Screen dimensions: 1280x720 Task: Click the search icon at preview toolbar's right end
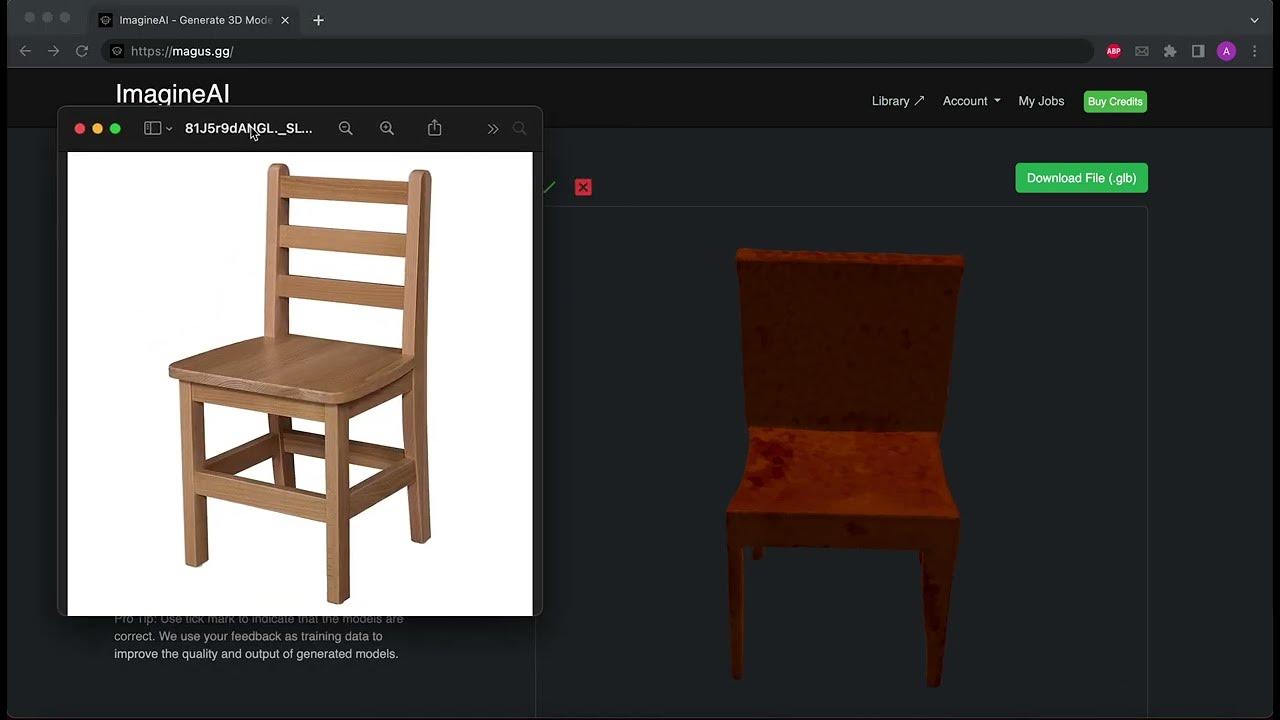519,128
